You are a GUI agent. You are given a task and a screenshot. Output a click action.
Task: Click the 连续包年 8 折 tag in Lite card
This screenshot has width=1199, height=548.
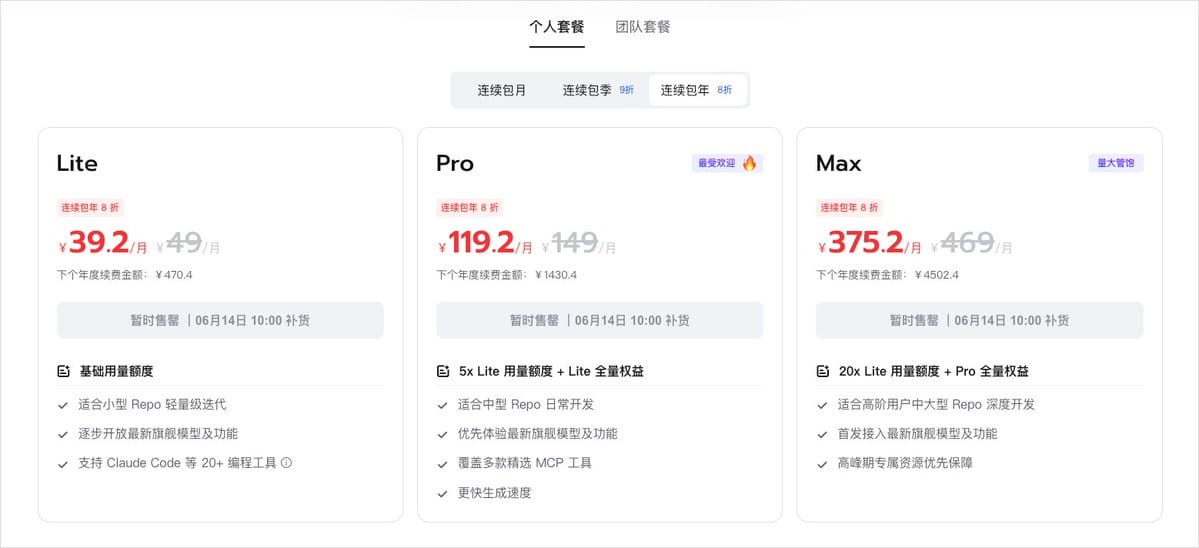pyautogui.click(x=90, y=207)
